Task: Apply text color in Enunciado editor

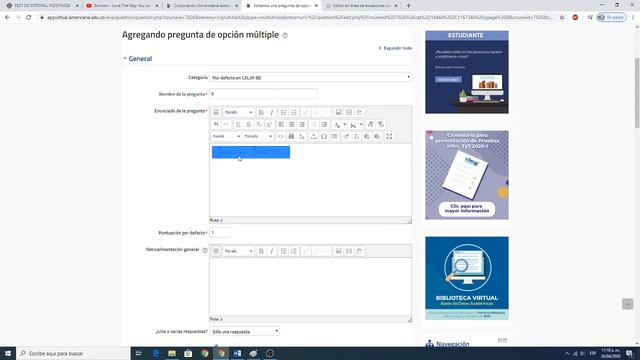Action: click(337, 124)
